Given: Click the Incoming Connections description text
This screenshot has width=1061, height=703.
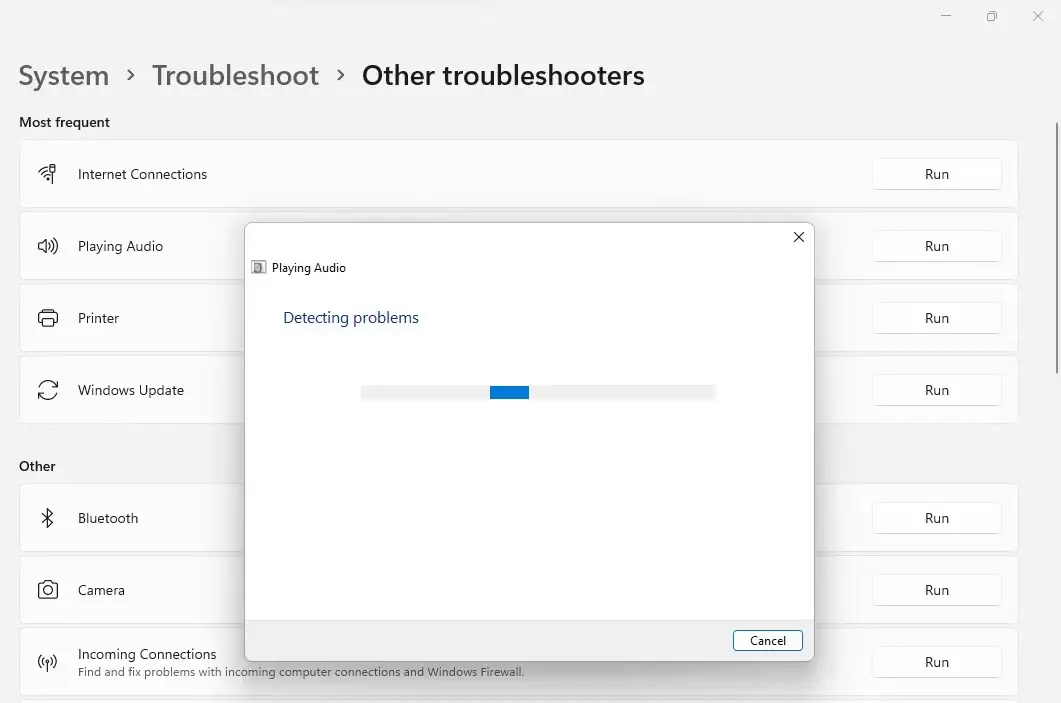Looking at the screenshot, I should click(x=300, y=672).
